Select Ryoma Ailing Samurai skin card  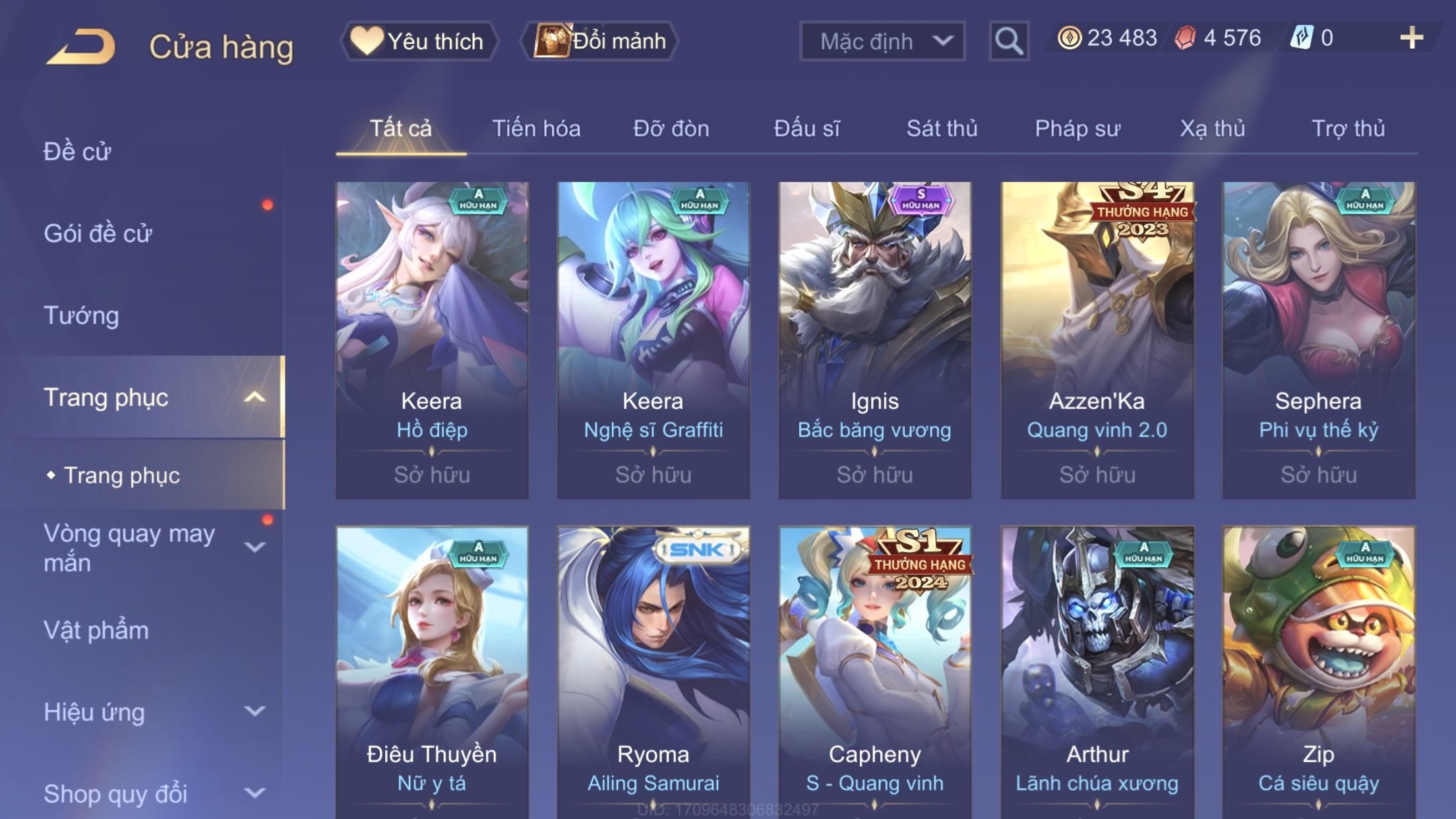pos(653,672)
